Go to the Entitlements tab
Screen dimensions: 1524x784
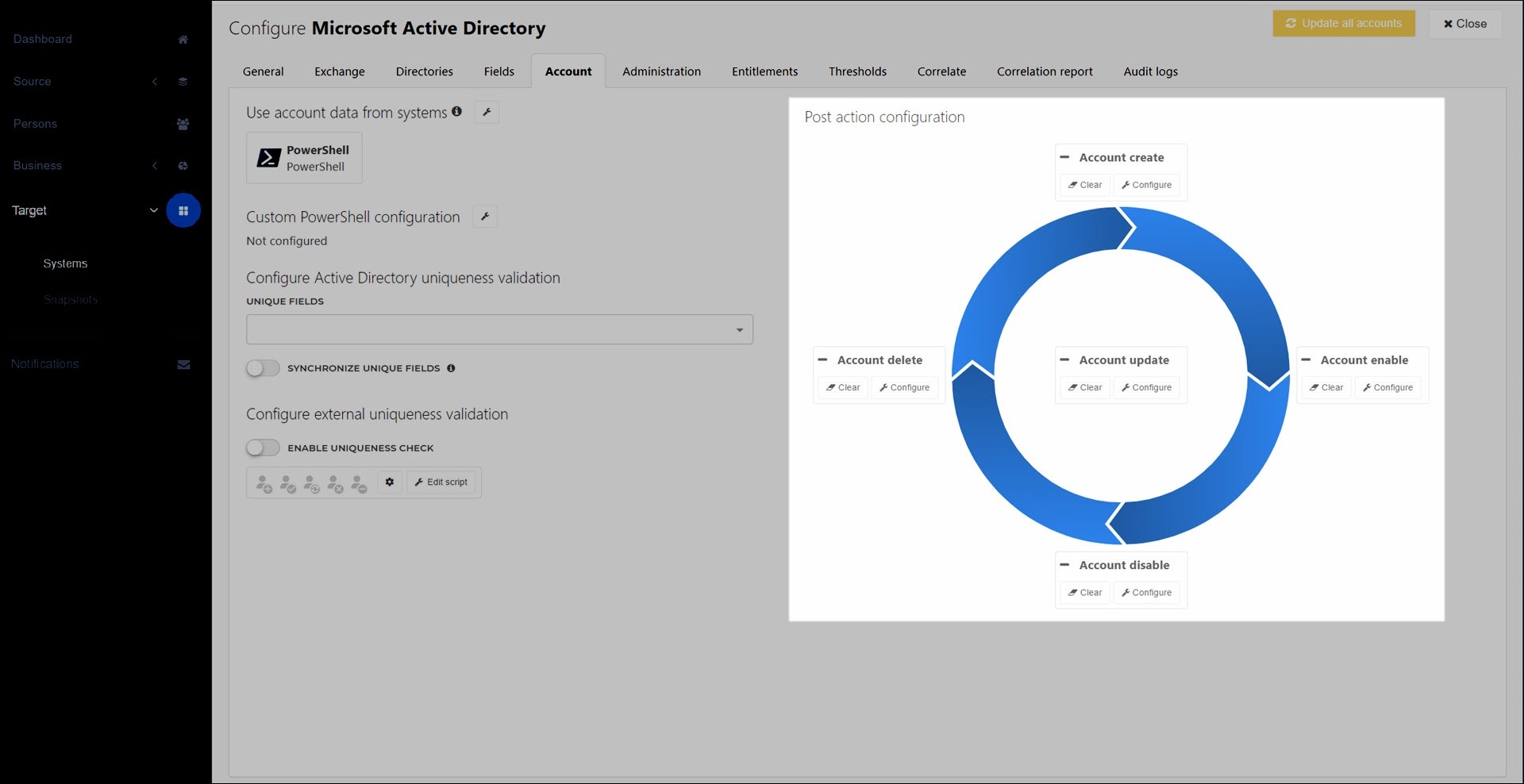(764, 71)
